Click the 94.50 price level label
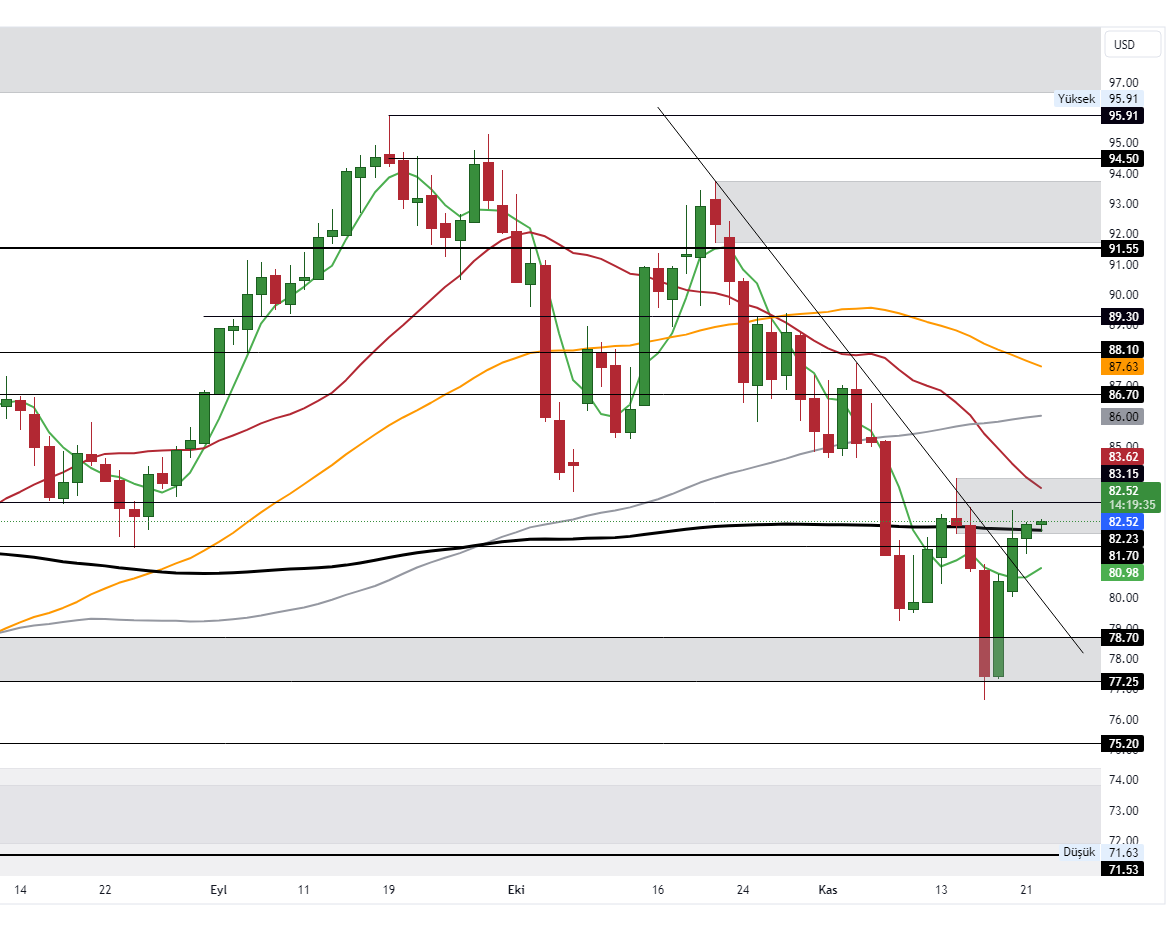This screenshot has height=939, width=1175. click(x=1124, y=158)
